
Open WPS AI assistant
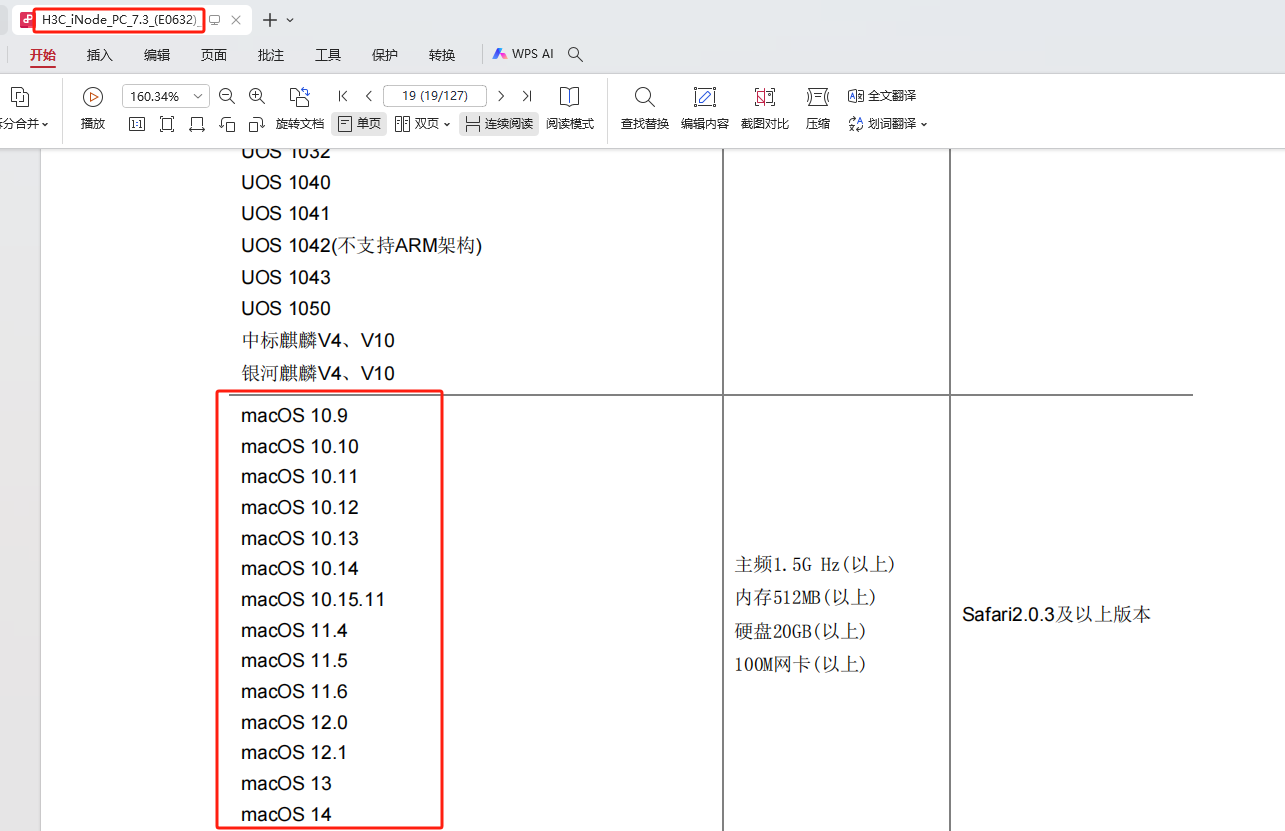coord(523,54)
